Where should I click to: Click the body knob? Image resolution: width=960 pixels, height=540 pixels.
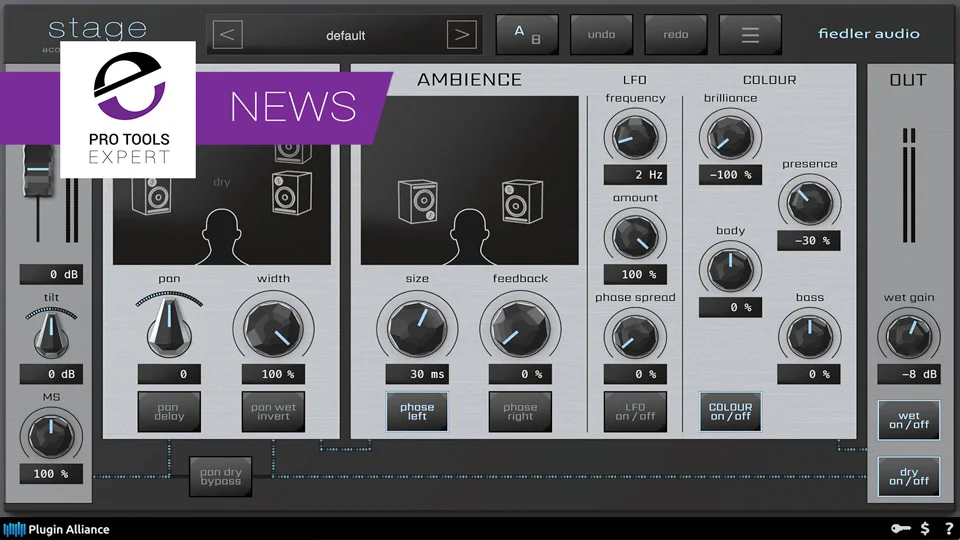730,269
